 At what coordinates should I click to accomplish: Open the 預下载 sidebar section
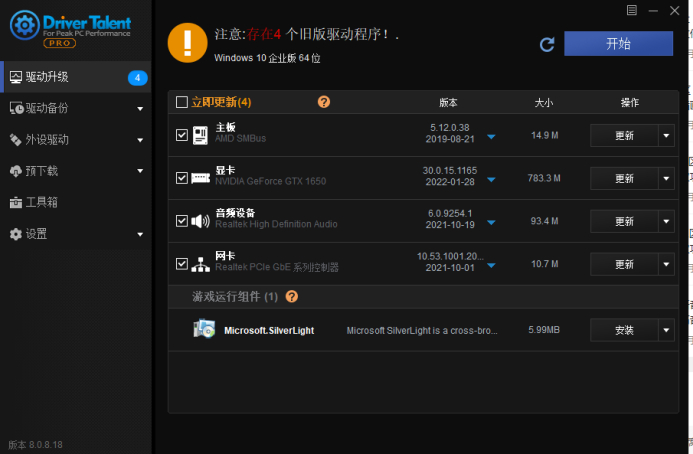point(76,171)
